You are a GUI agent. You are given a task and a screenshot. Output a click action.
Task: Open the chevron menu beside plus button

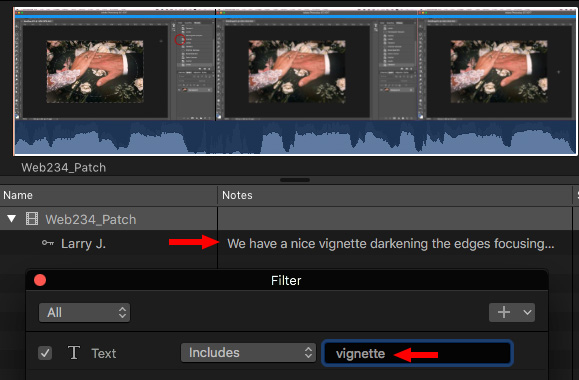point(527,312)
